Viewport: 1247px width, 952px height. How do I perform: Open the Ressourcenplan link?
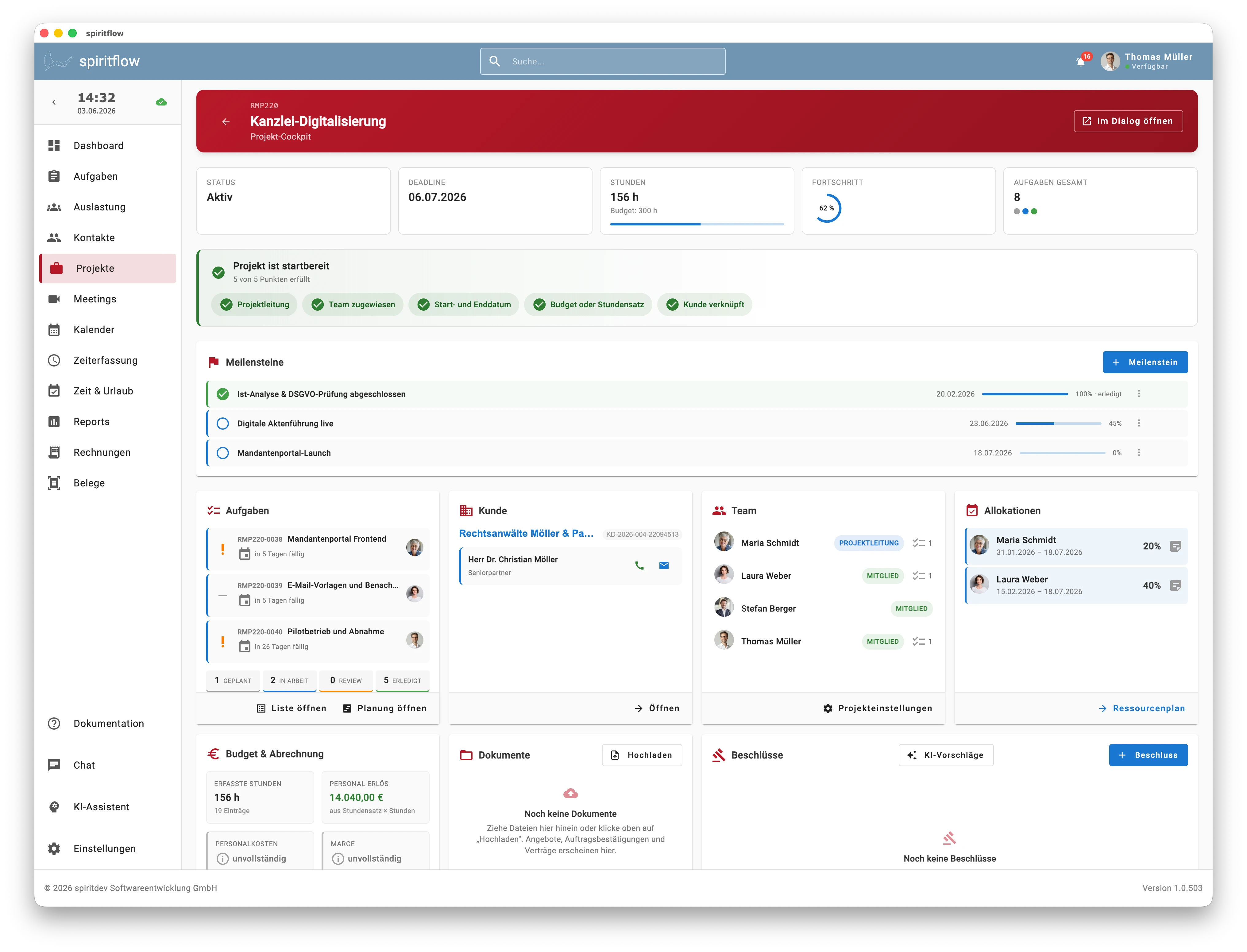pyautogui.click(x=1141, y=708)
